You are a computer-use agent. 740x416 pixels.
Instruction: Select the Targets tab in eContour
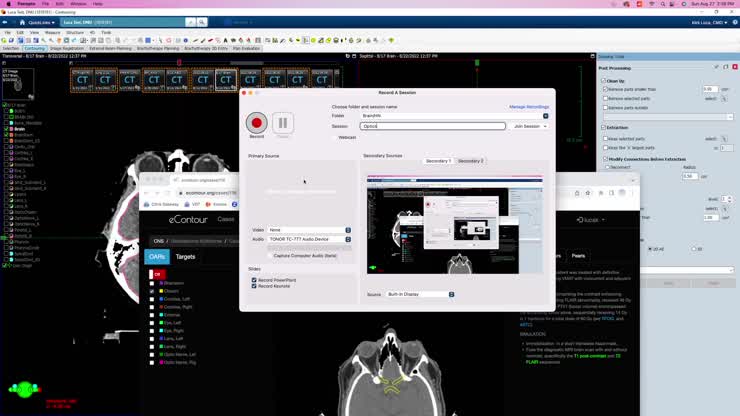click(185, 257)
